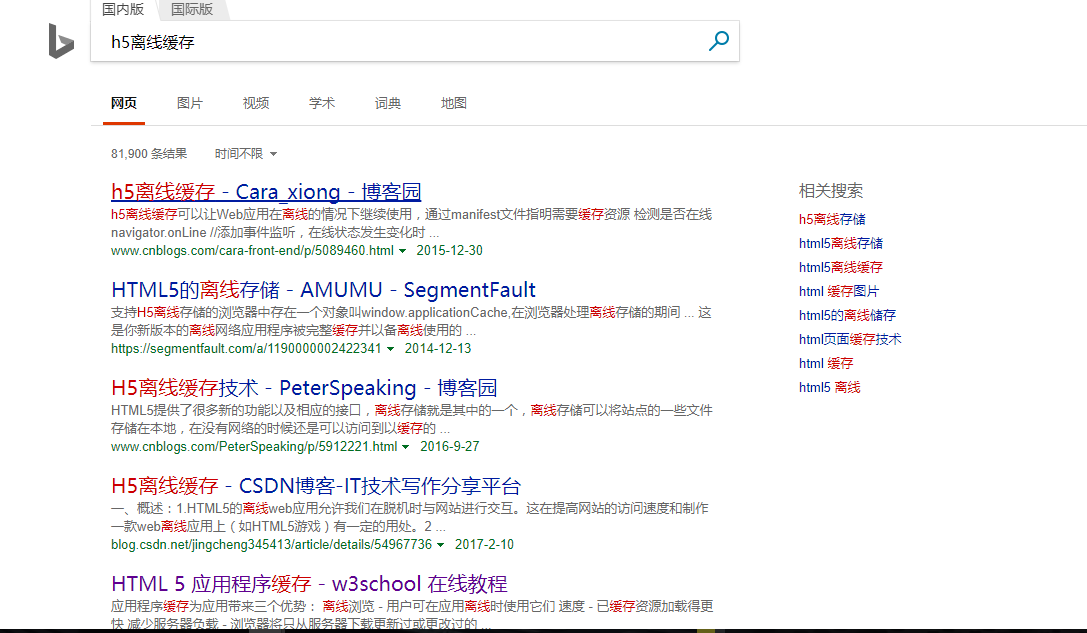Click the date 2014-12-13
This screenshot has height=633, width=1087.
click(x=438, y=348)
